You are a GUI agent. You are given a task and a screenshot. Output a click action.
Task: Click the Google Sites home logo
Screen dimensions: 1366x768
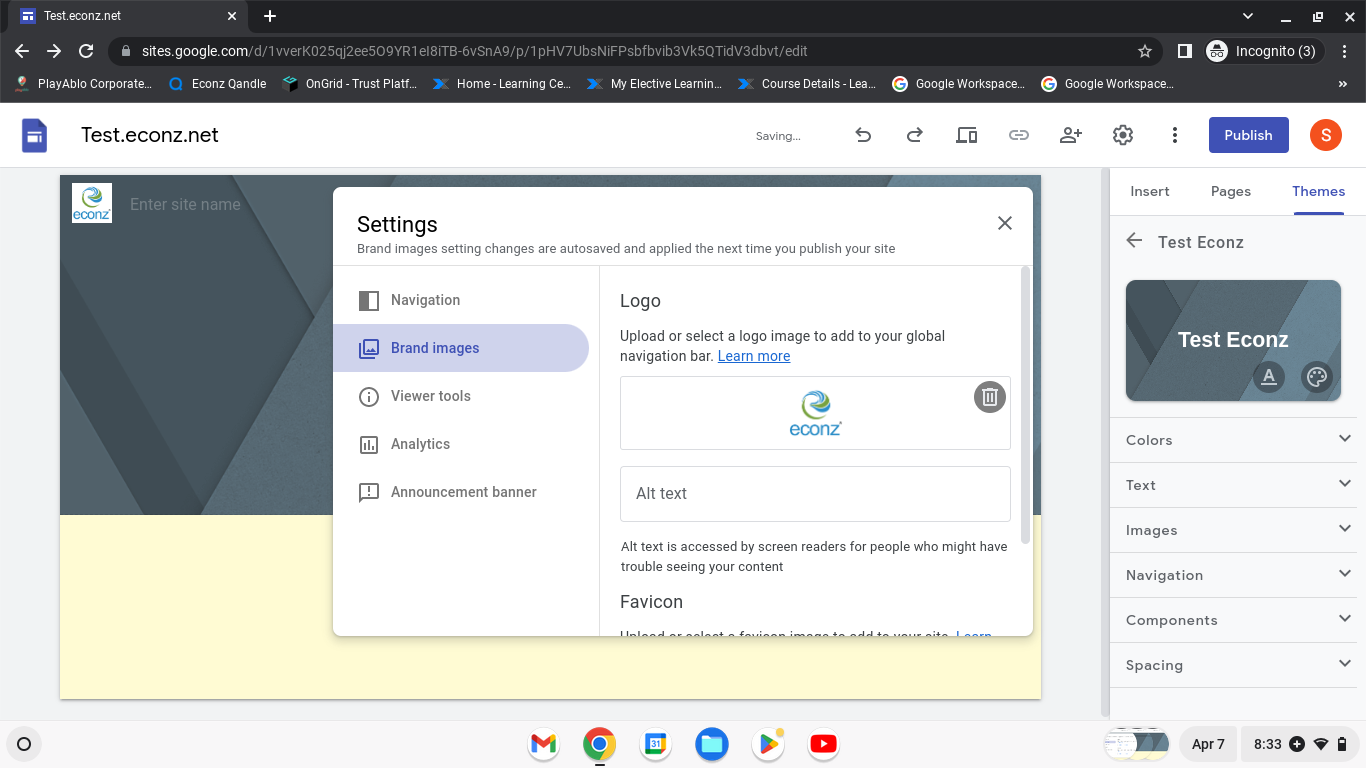(35, 135)
